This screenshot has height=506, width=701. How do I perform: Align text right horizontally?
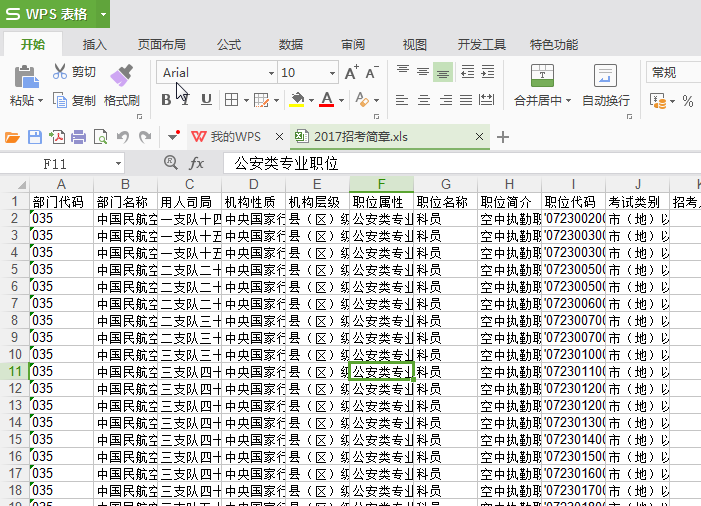(x=445, y=100)
